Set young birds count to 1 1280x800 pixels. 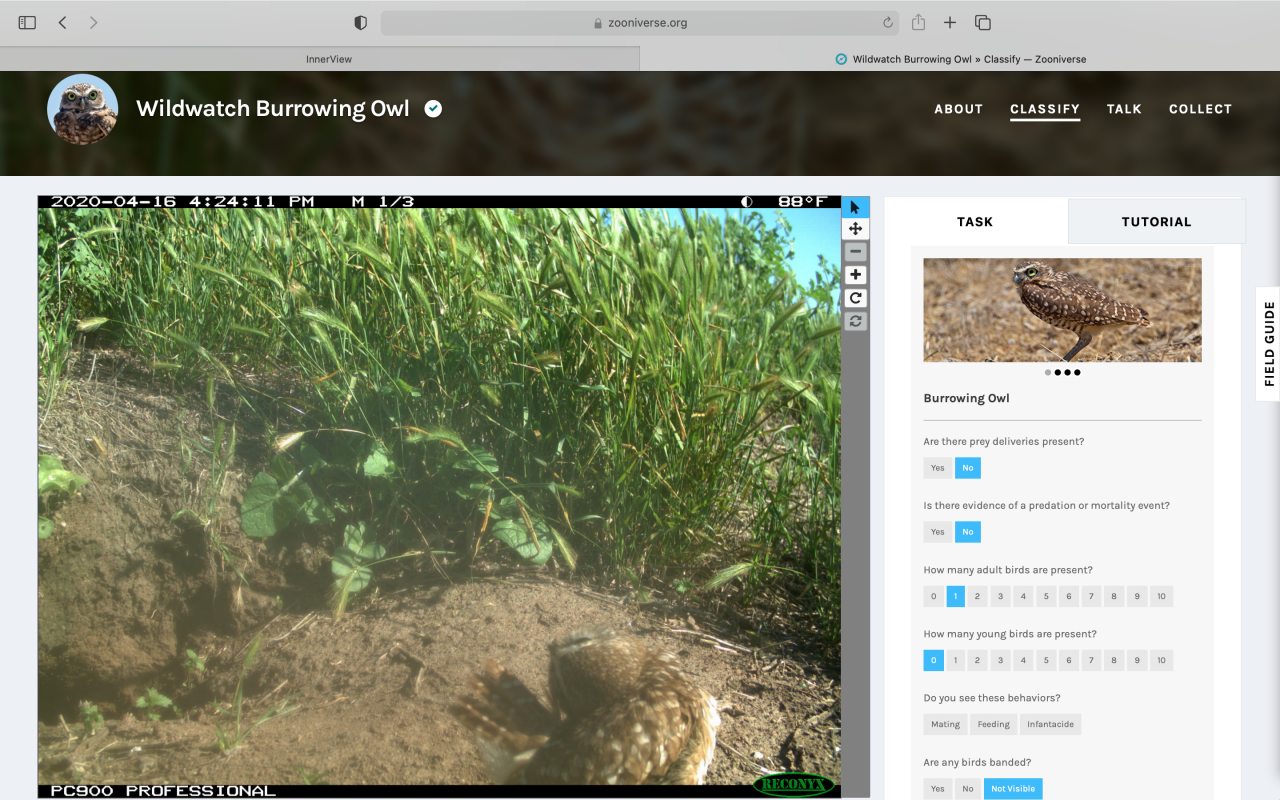tap(956, 660)
